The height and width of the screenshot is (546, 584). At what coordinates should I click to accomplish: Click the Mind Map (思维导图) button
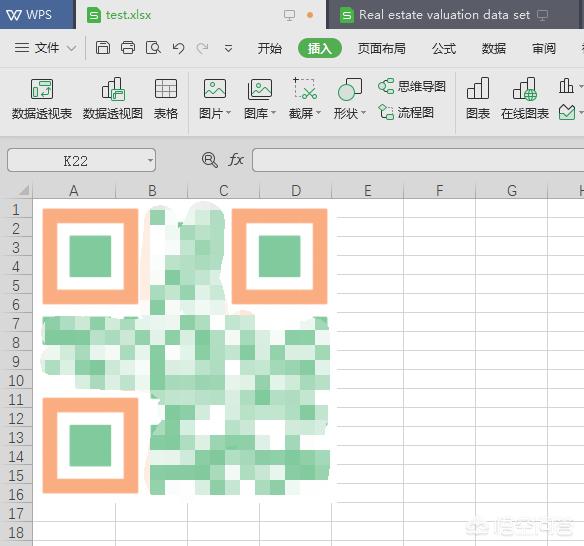tap(412, 86)
